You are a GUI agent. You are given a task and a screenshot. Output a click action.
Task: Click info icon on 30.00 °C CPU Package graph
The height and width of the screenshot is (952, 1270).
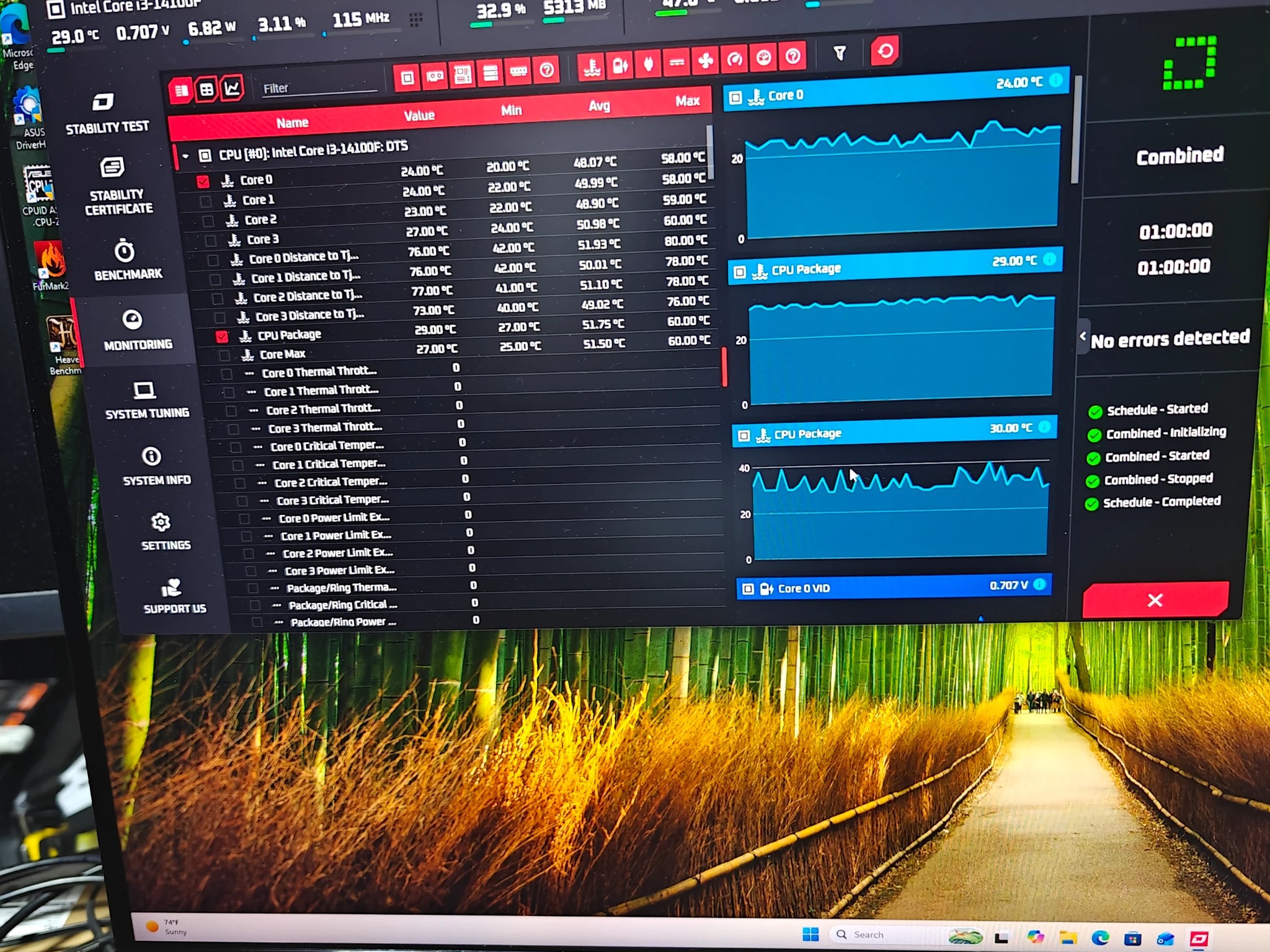click(x=1044, y=426)
